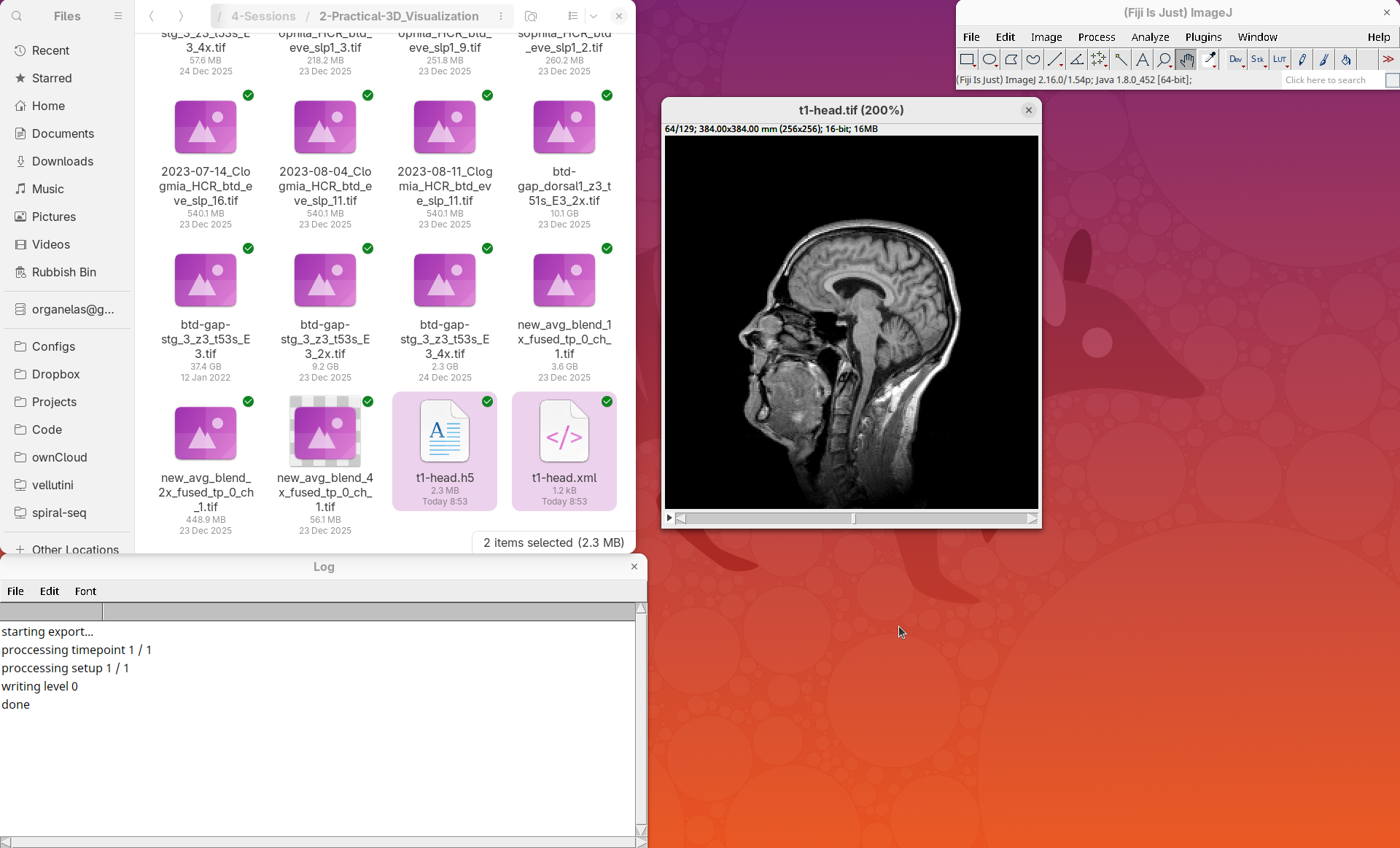The width and height of the screenshot is (1400, 848).
Task: Select the Text tool
Action: coord(1143,60)
